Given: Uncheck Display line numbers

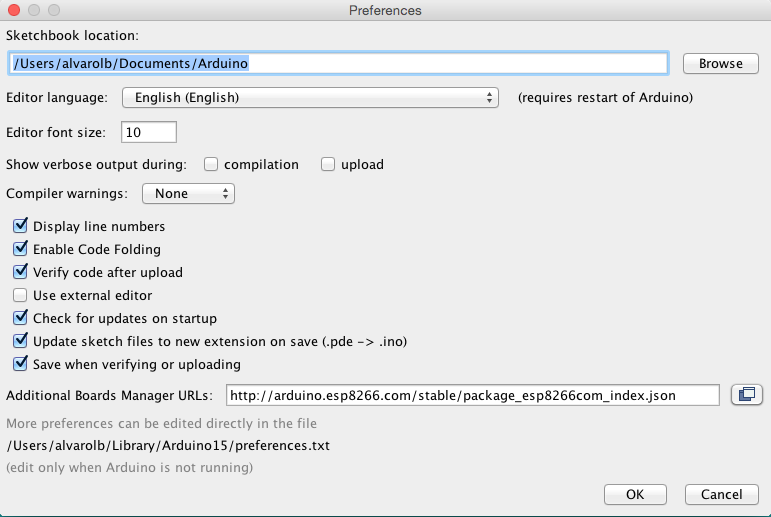Looking at the screenshot, I should tap(20, 226).
